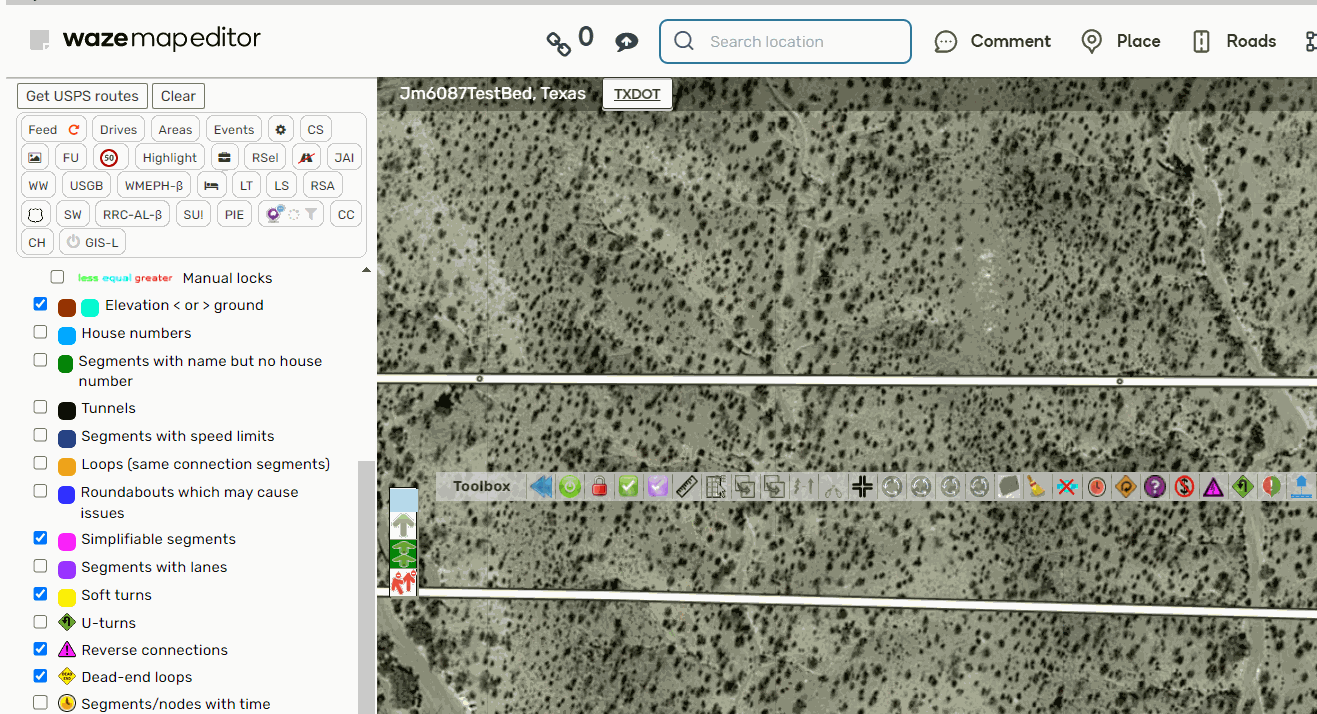Open the gear settings button in script panel

coord(281,129)
